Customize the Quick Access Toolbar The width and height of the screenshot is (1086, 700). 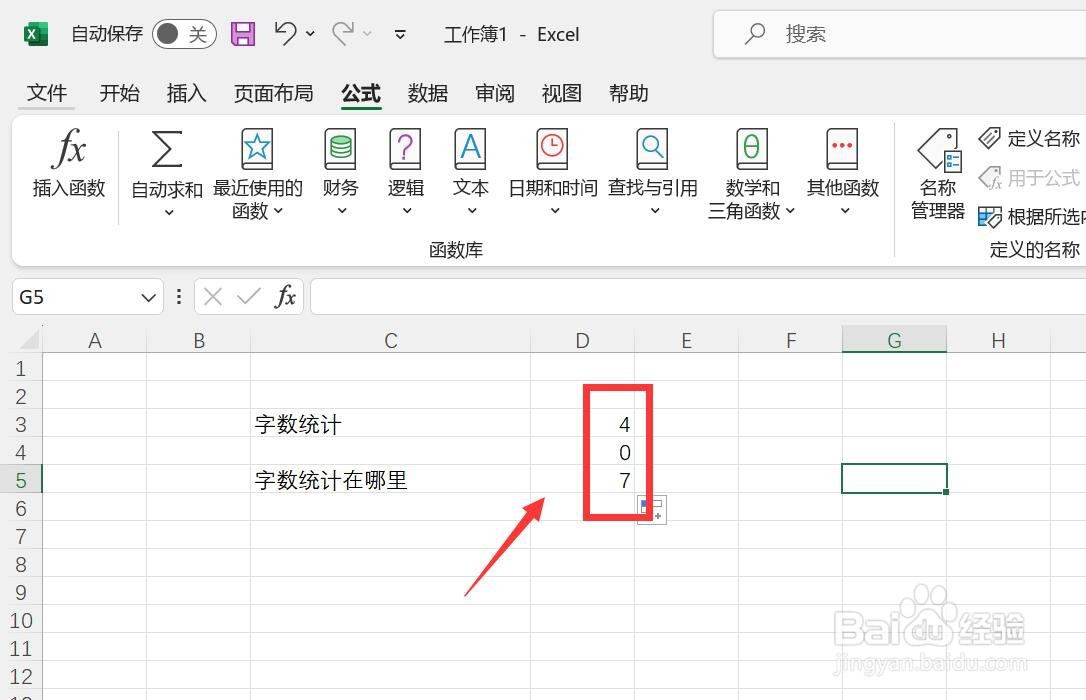pos(400,34)
